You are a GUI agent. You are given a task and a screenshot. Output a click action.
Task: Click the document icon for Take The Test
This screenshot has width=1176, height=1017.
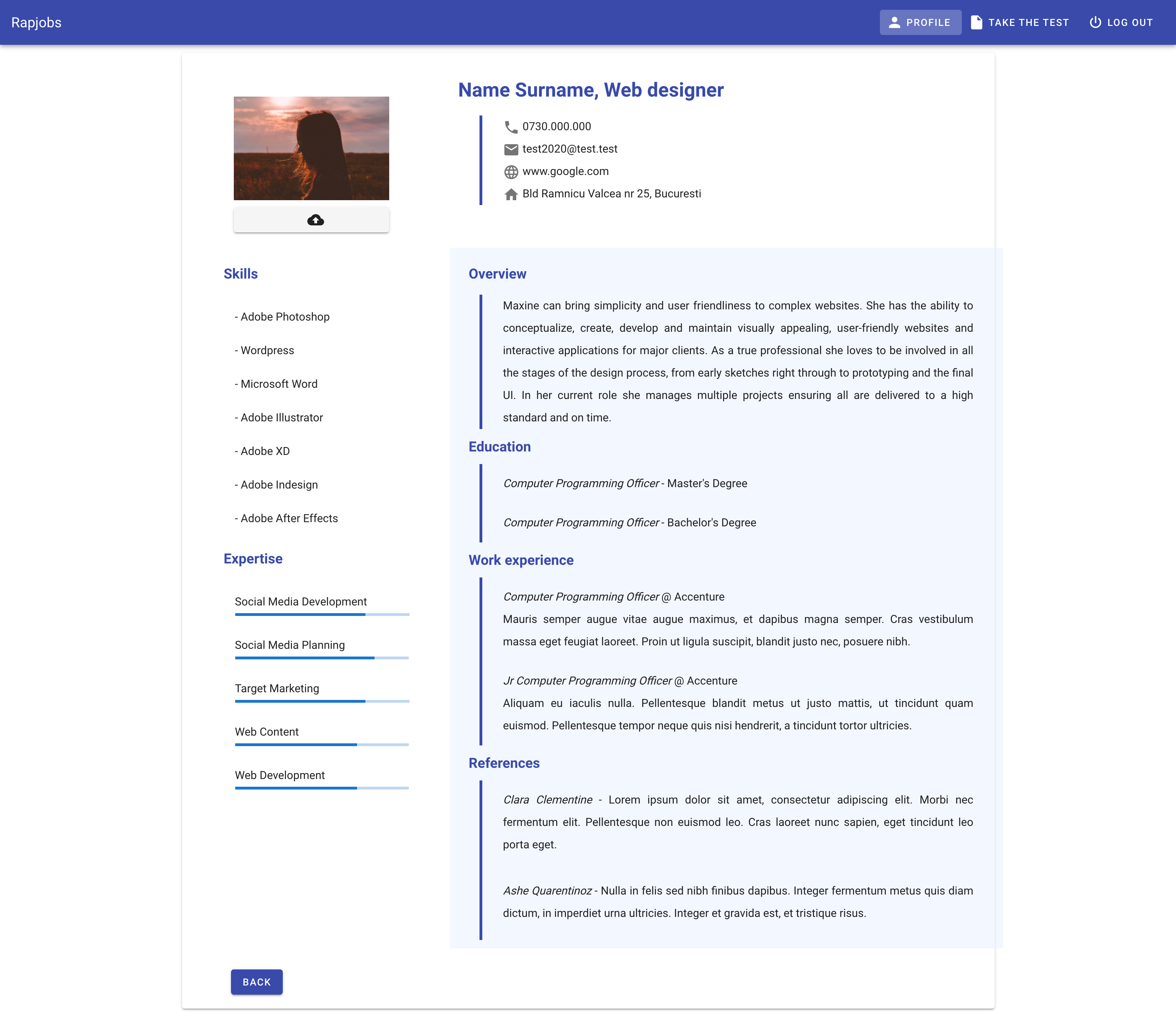tap(976, 23)
